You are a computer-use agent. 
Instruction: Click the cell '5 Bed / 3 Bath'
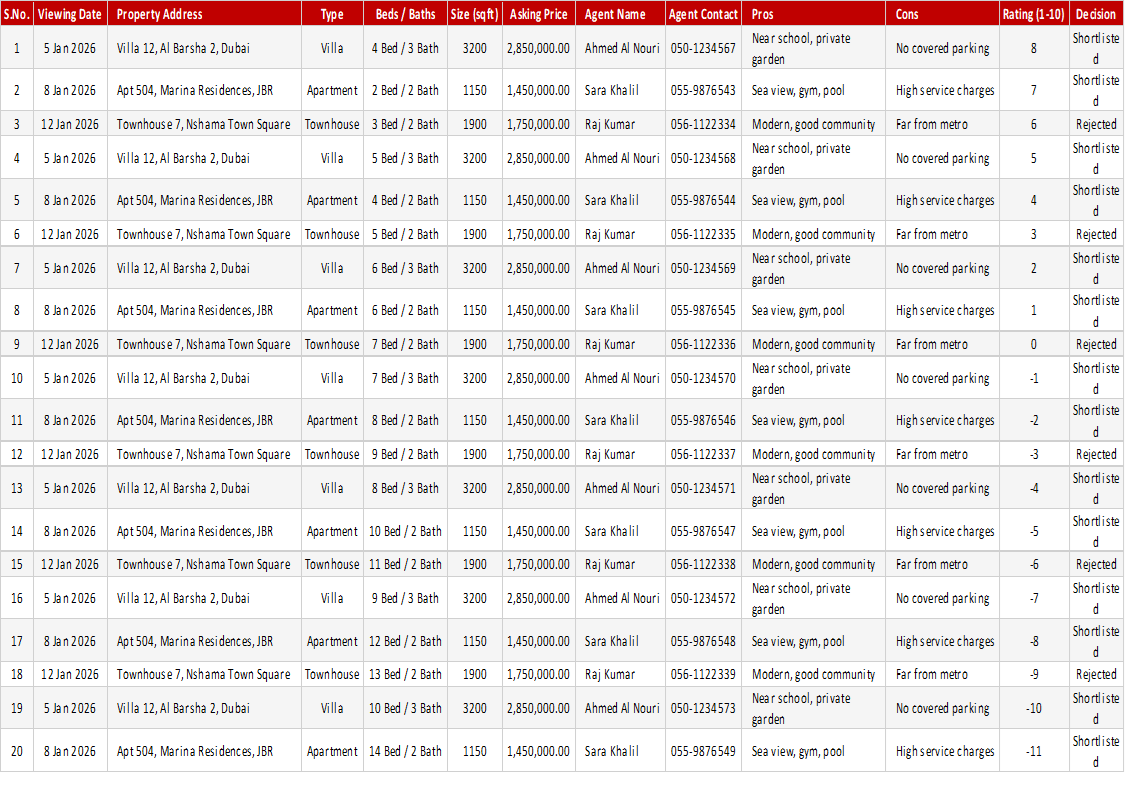click(405, 158)
